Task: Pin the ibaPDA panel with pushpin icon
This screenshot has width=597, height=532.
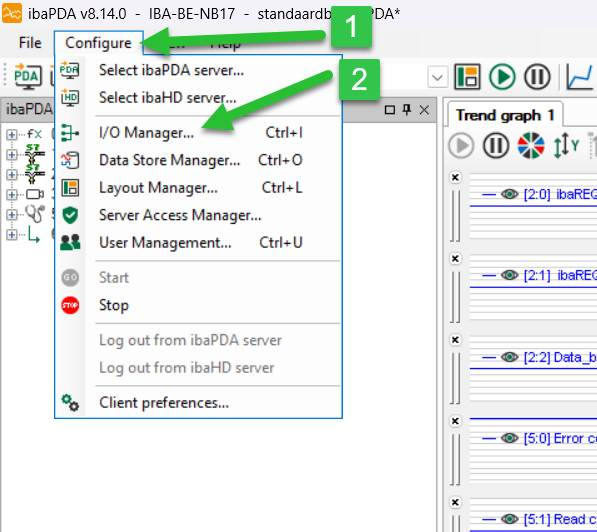Action: pos(407,110)
